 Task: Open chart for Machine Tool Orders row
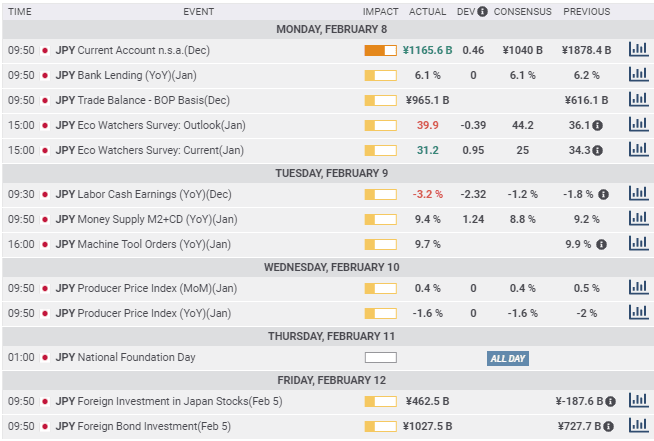pyautogui.click(x=637, y=243)
